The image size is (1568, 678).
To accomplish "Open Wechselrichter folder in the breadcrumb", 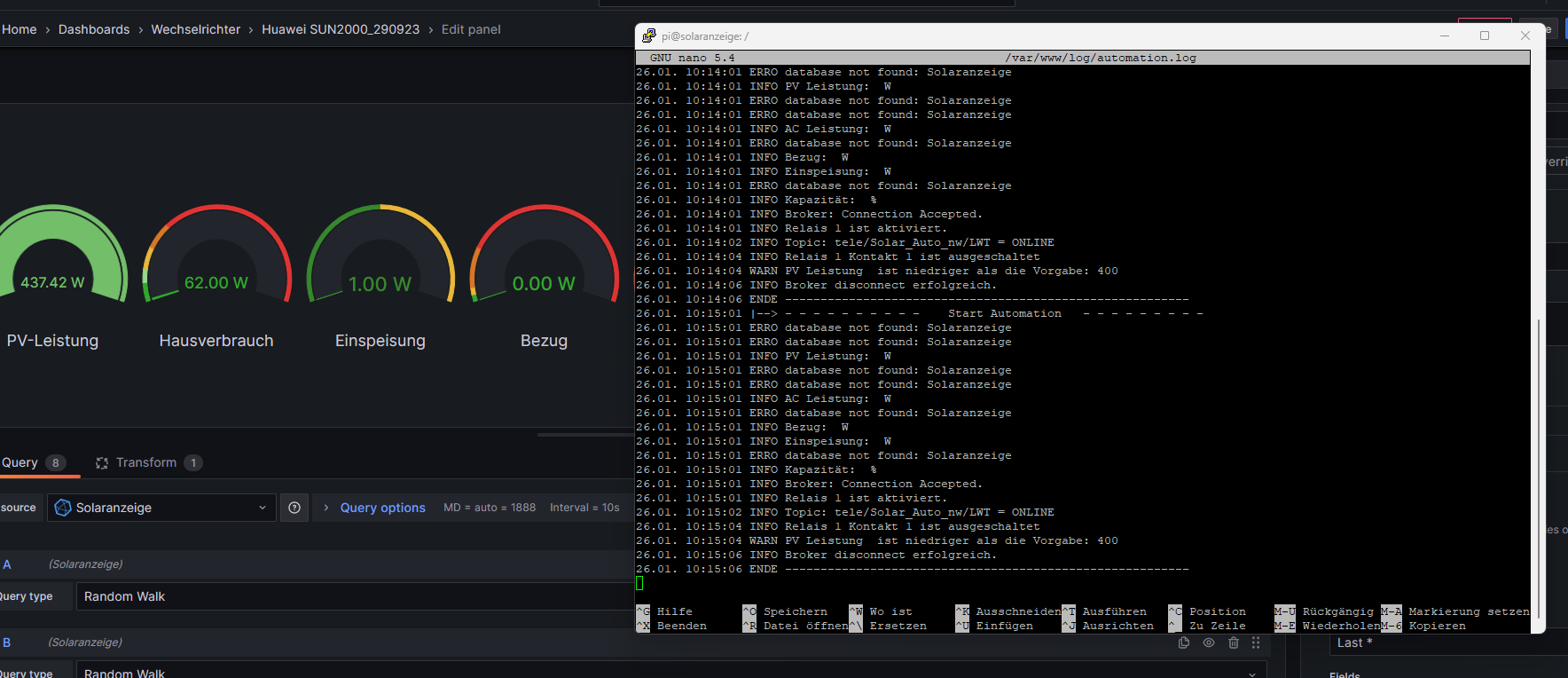I will click(x=195, y=29).
